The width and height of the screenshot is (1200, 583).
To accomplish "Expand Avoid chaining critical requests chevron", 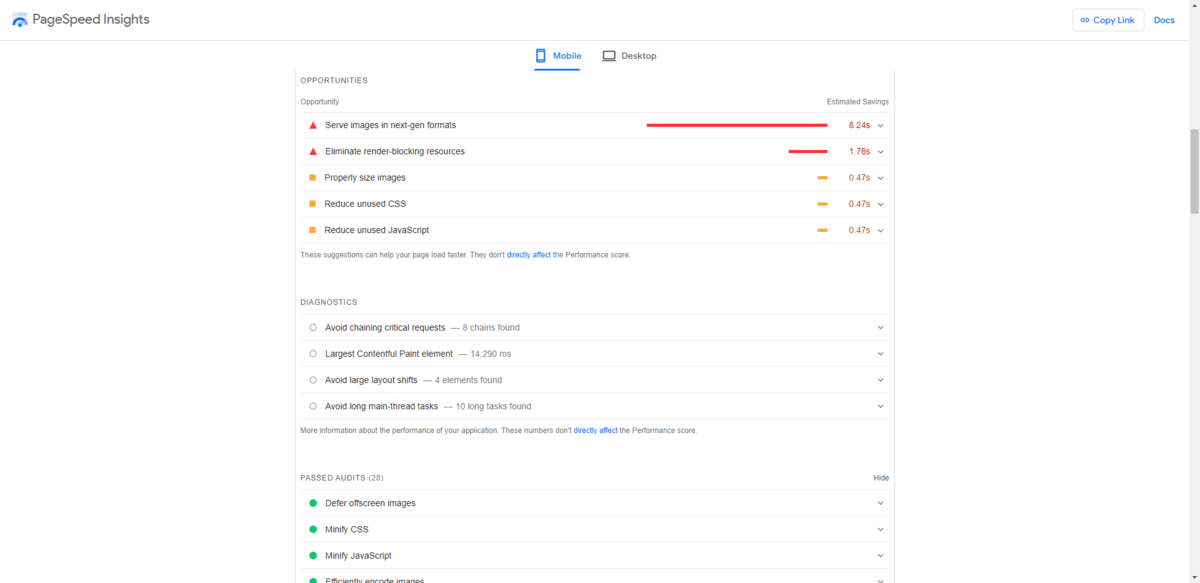I will [881, 327].
